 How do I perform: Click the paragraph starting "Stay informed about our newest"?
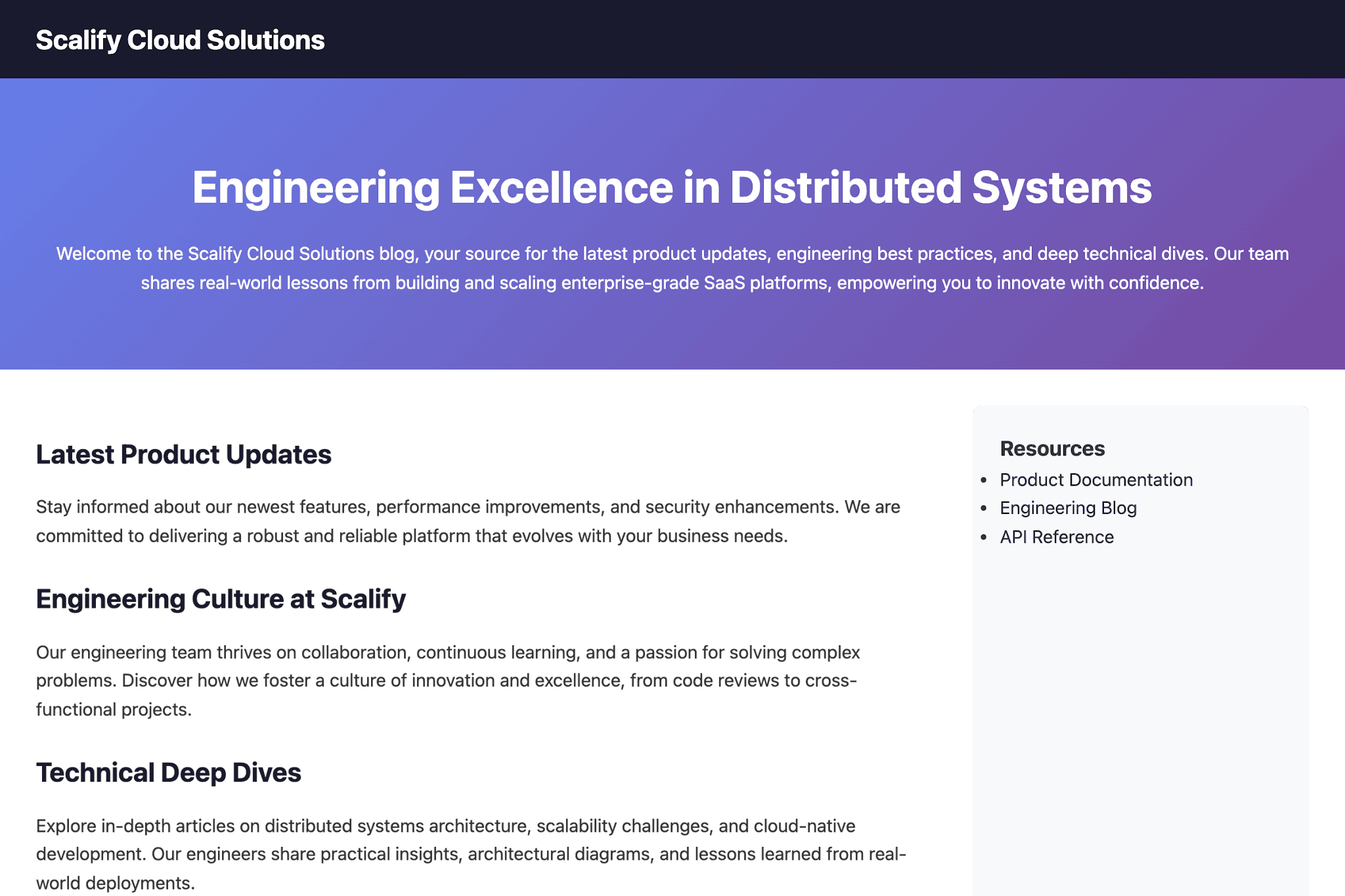tap(468, 521)
